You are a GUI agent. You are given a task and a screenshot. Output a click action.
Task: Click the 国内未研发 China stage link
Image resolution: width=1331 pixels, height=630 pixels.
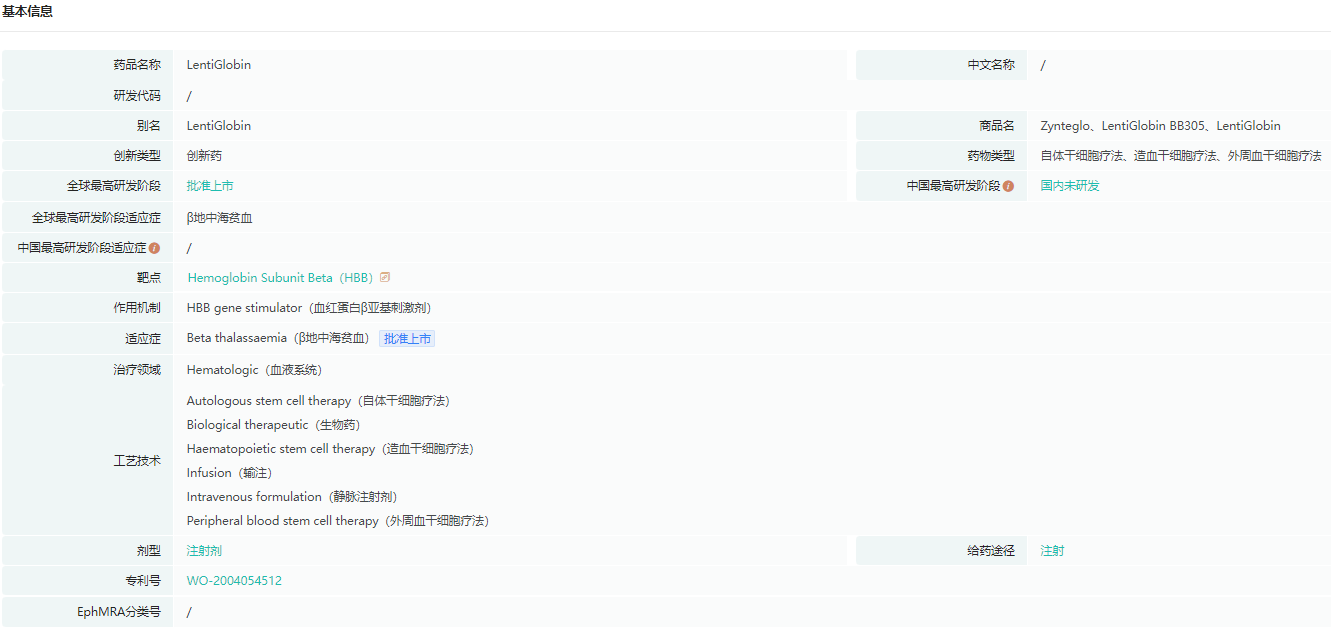point(1070,186)
